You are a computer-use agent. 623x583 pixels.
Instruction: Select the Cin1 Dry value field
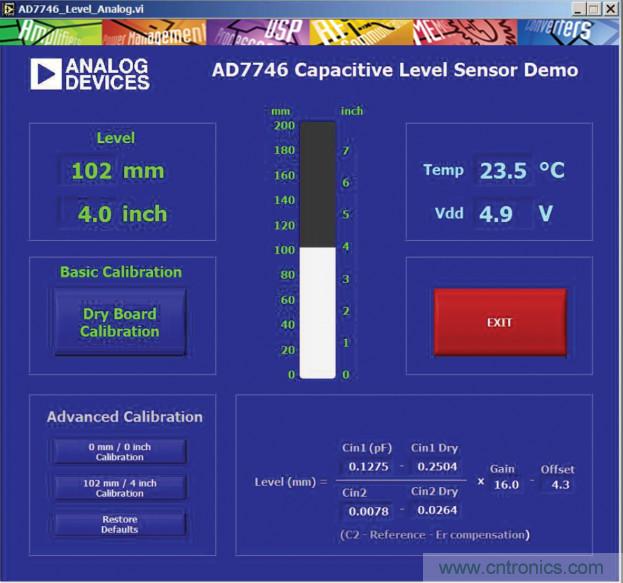(435, 466)
